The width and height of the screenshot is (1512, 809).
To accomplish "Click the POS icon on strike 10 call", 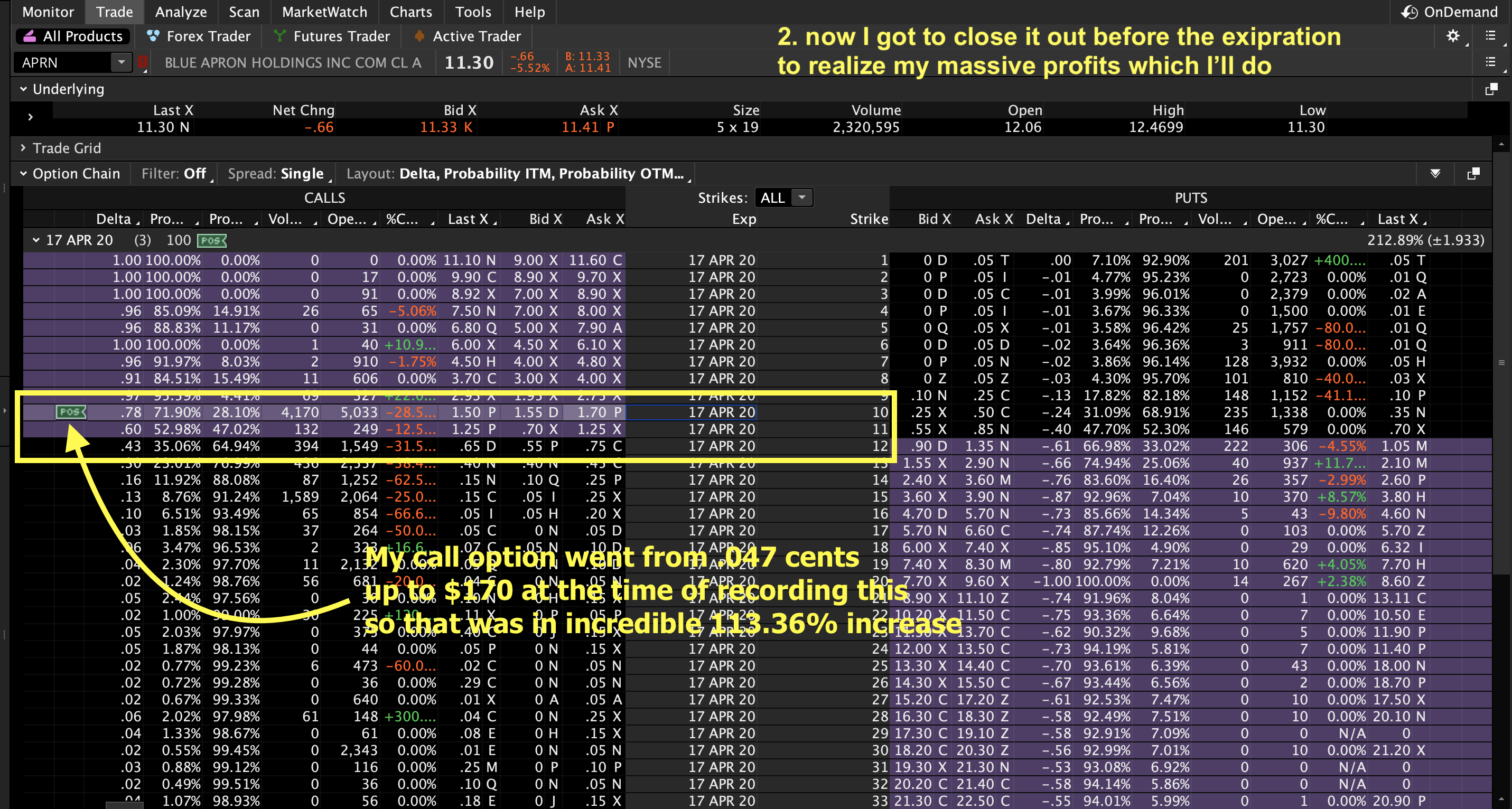I will tap(71, 412).
